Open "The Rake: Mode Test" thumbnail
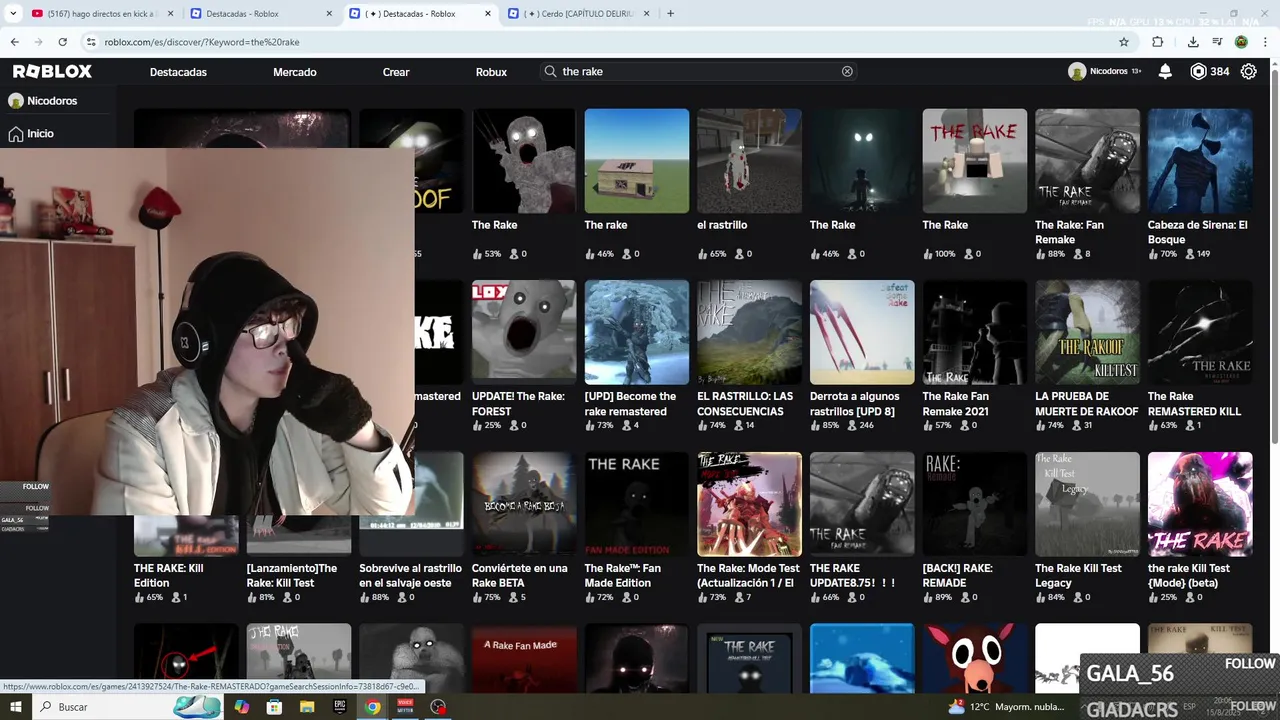 (x=749, y=504)
